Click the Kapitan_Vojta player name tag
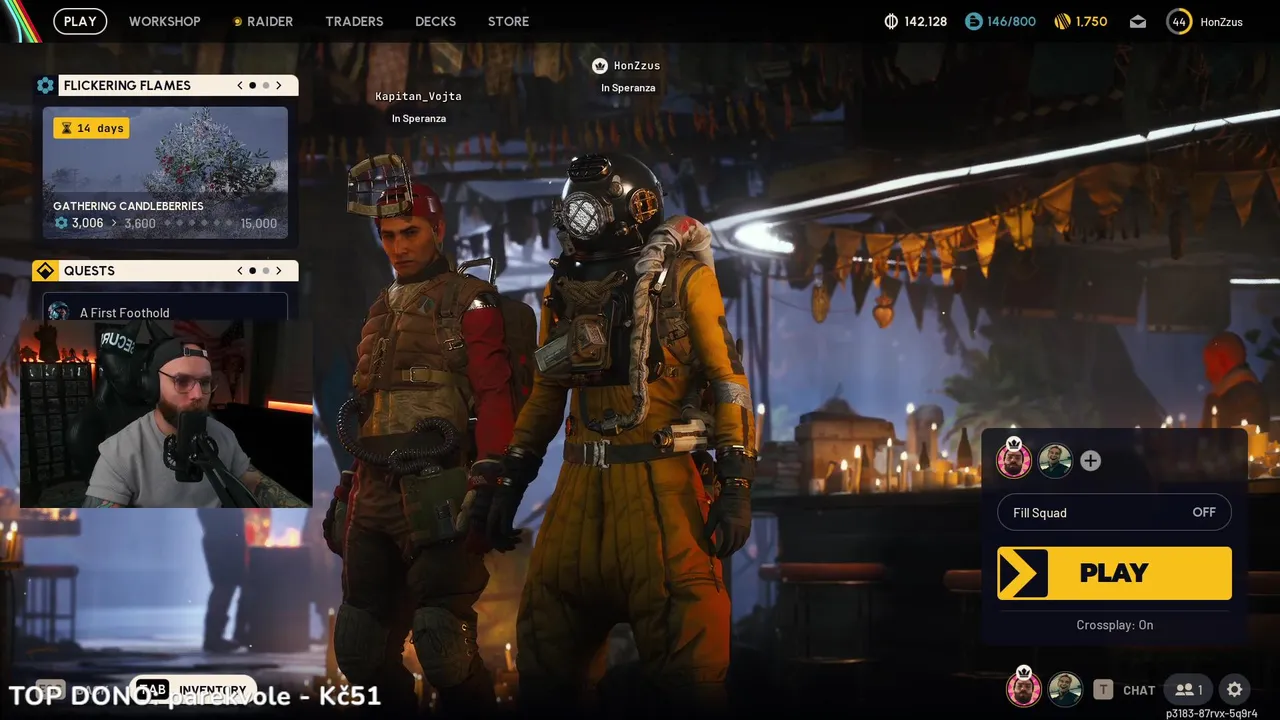Image resolution: width=1280 pixels, height=720 pixels. click(418, 96)
